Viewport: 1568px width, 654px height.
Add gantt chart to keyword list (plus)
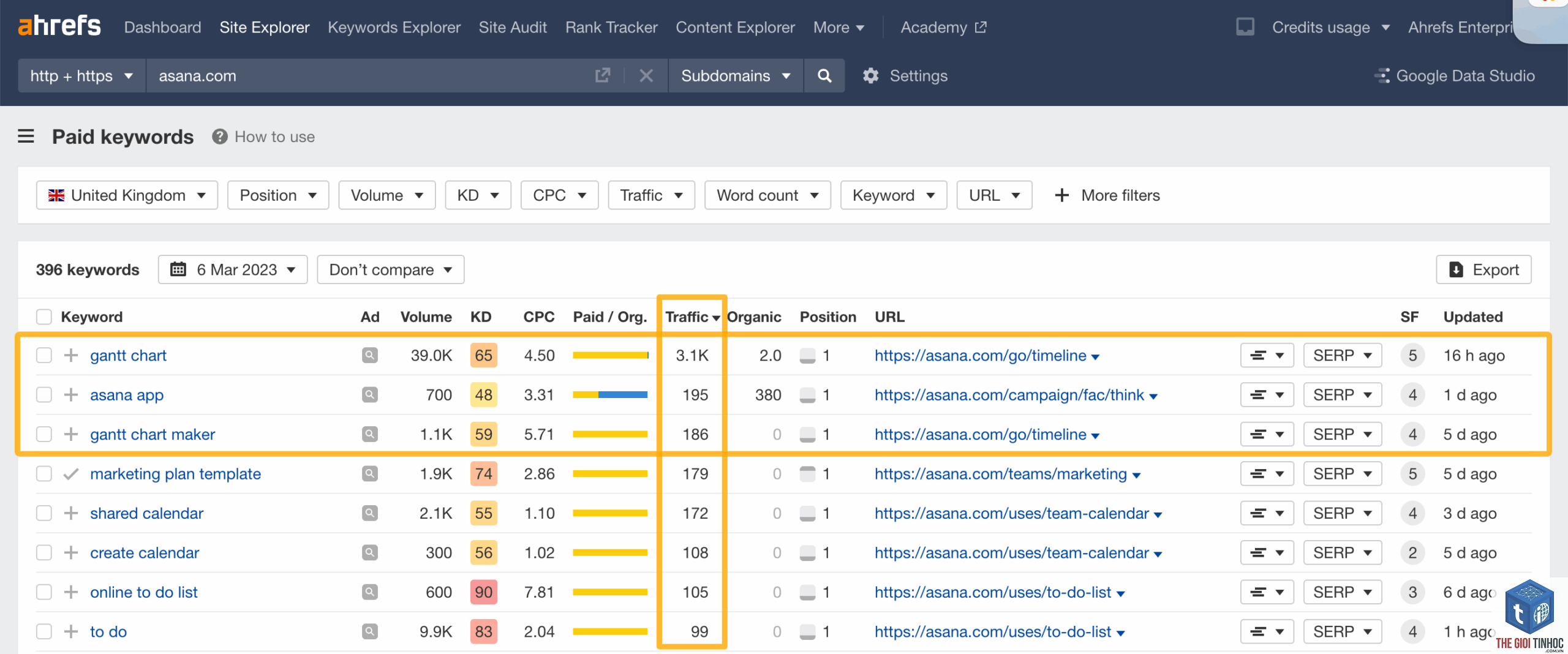point(71,355)
